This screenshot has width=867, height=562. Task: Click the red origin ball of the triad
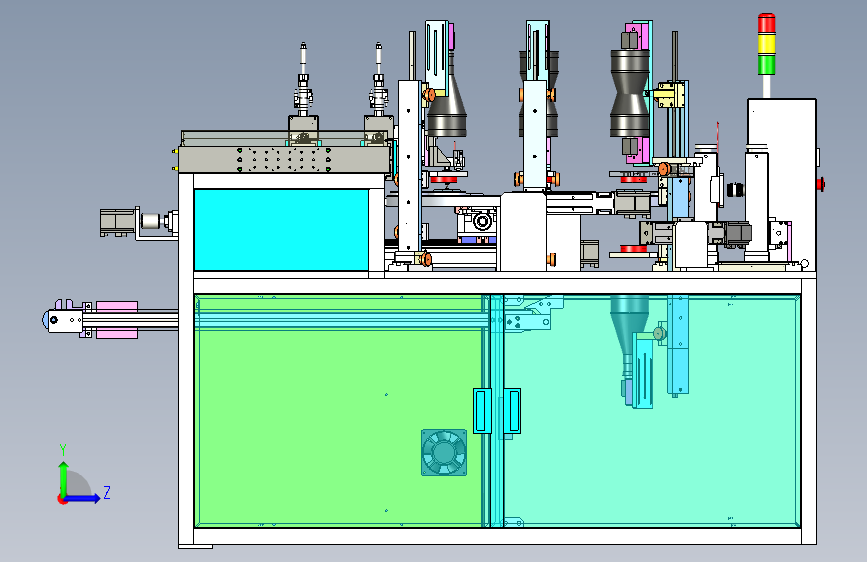62,499
